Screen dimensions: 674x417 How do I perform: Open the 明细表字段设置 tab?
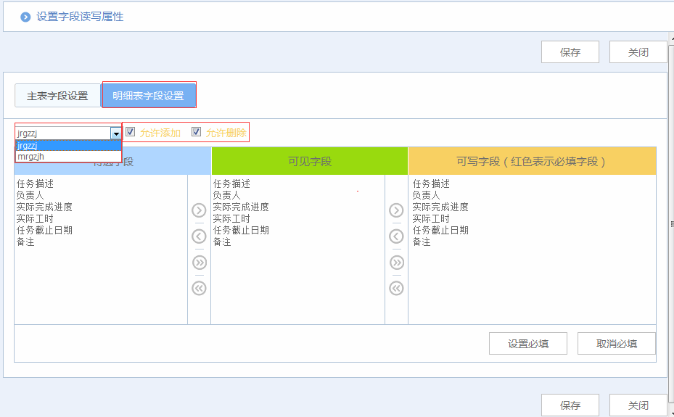(148, 96)
